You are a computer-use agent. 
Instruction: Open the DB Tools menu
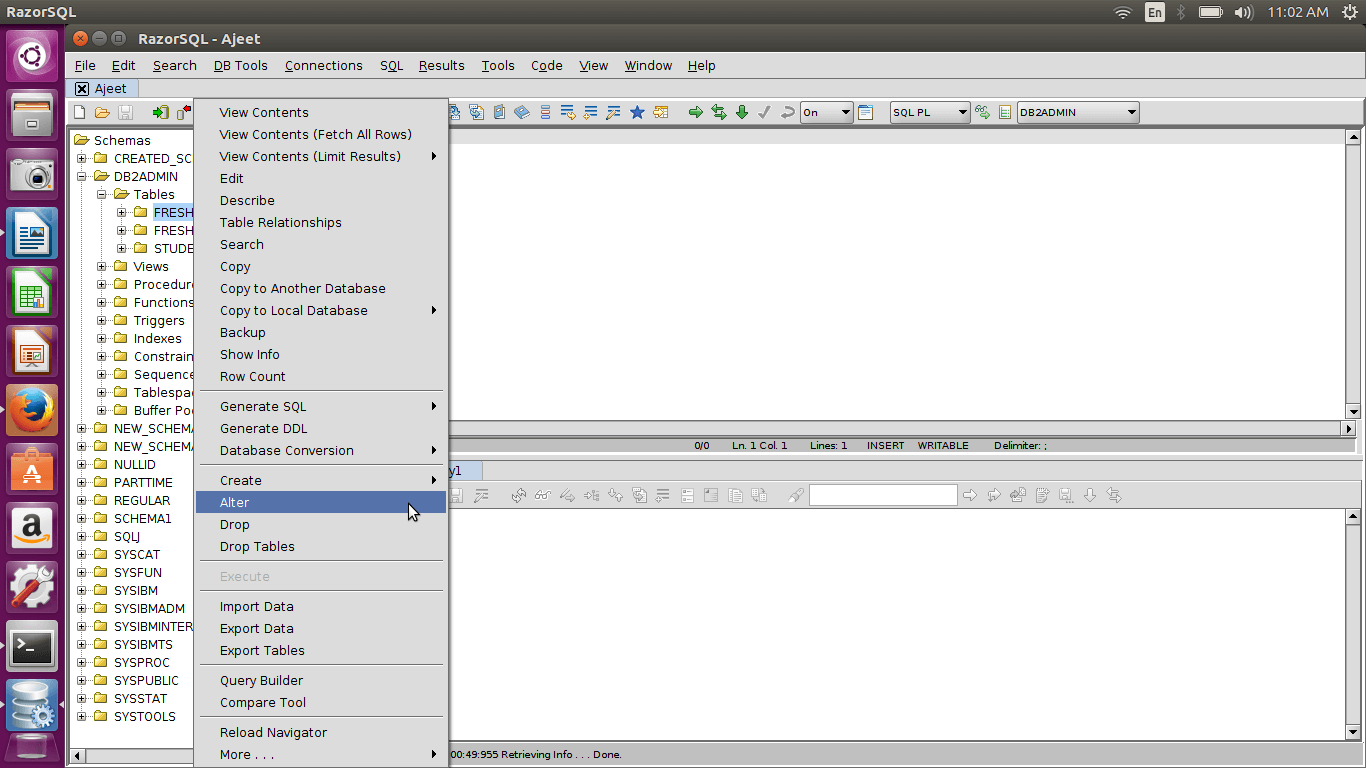click(240, 66)
